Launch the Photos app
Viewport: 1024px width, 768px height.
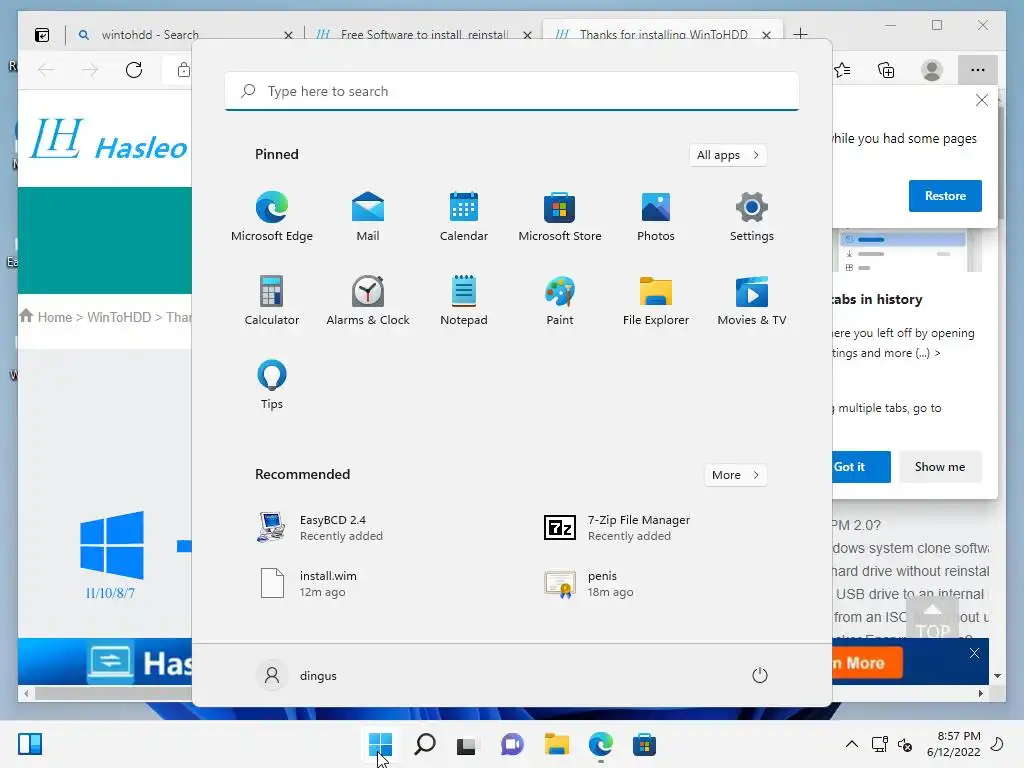[656, 217]
